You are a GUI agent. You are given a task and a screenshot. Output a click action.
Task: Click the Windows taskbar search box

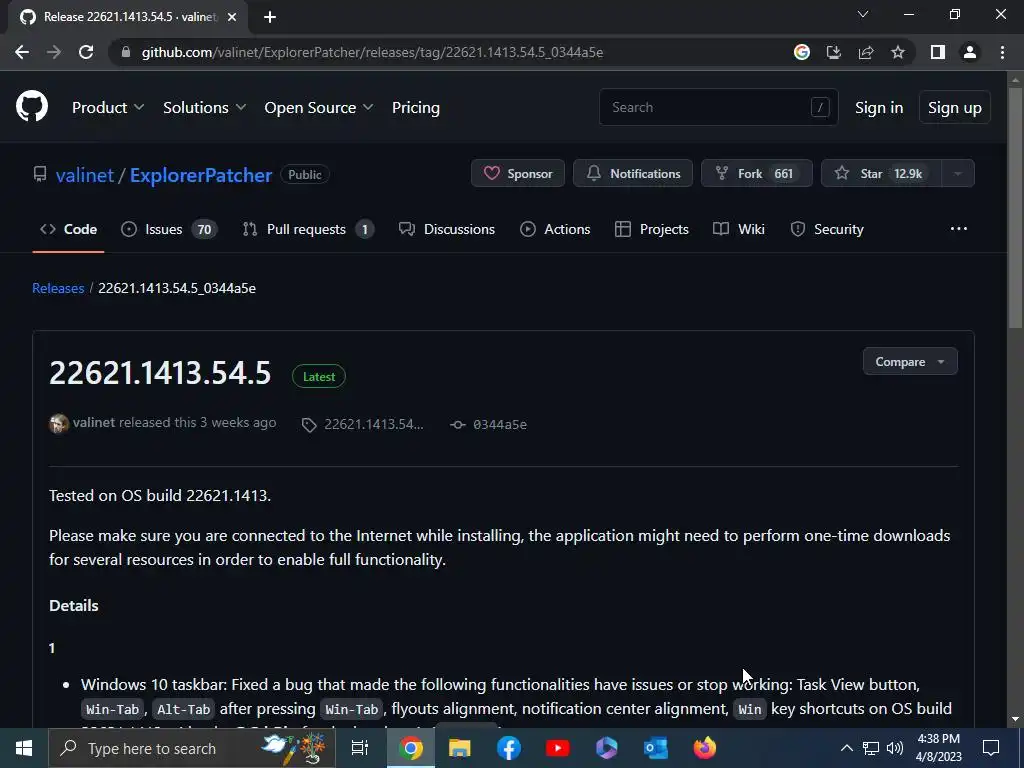[192, 748]
